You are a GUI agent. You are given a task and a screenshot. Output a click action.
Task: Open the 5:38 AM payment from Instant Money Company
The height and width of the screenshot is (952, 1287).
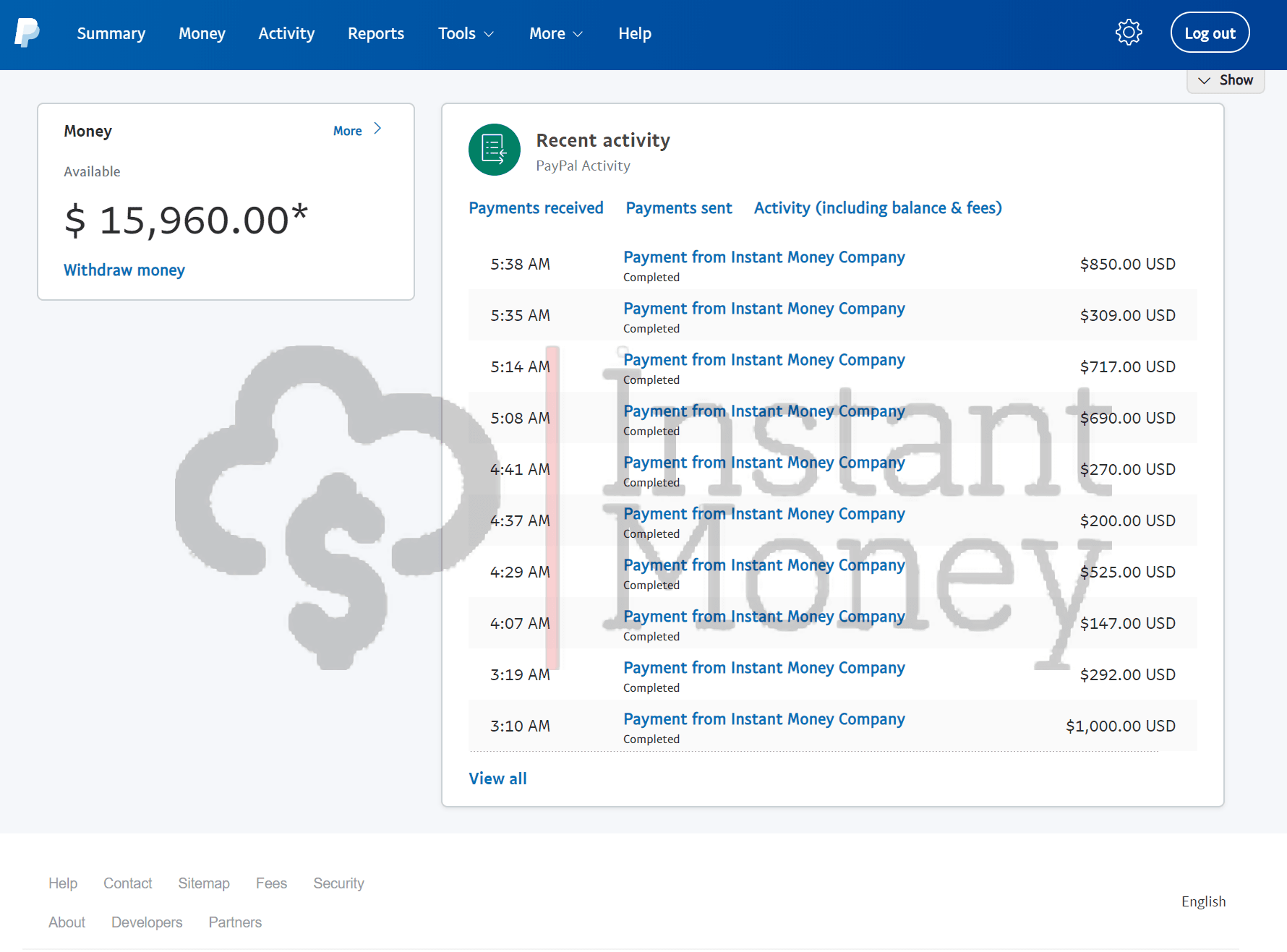[x=764, y=257]
